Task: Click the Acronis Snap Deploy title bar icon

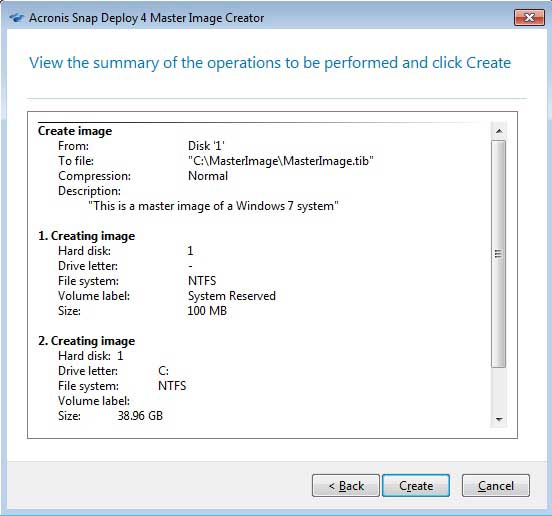Action: [x=16, y=18]
